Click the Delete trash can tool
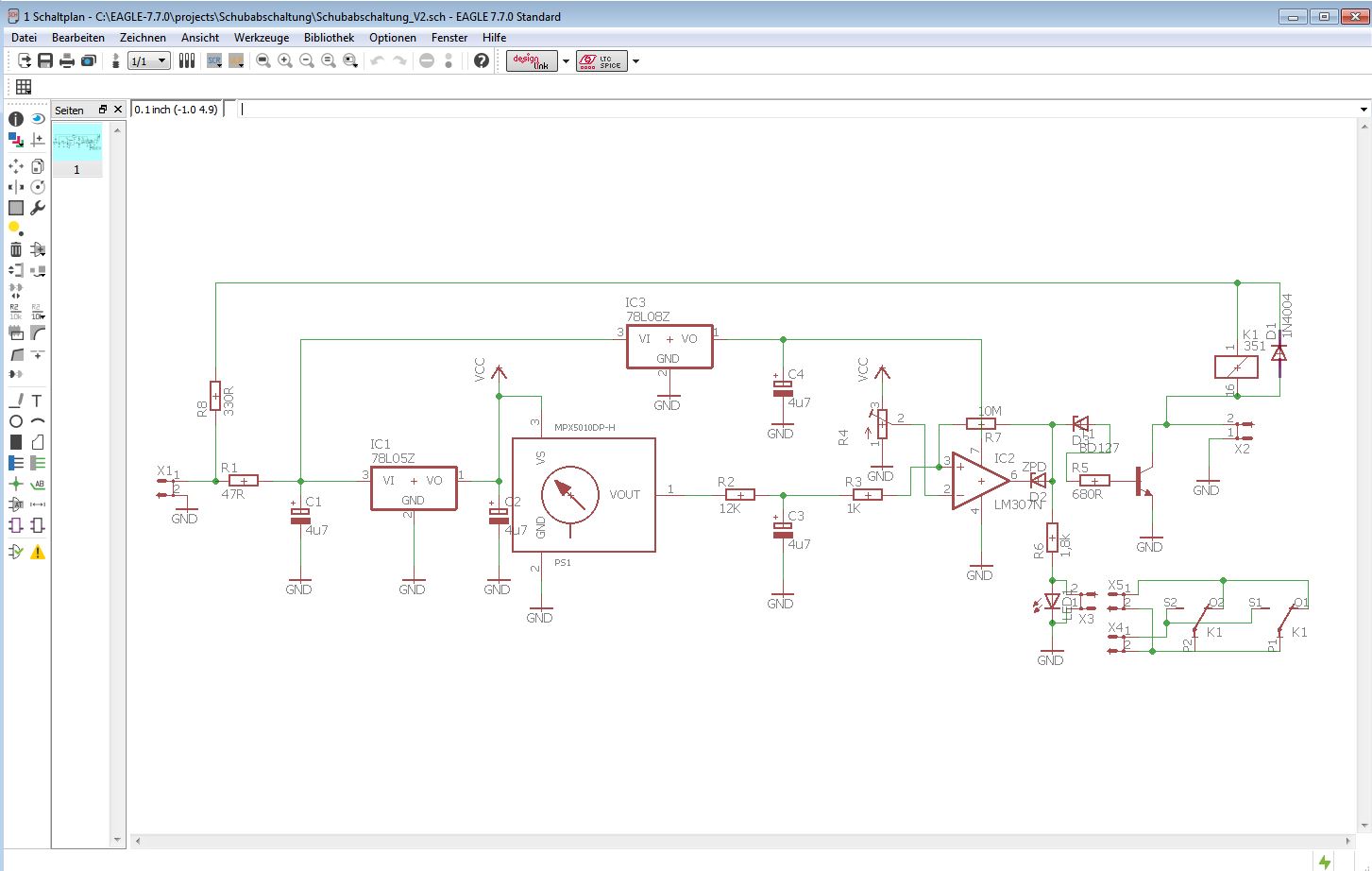The width and height of the screenshot is (1372, 871). click(x=16, y=249)
